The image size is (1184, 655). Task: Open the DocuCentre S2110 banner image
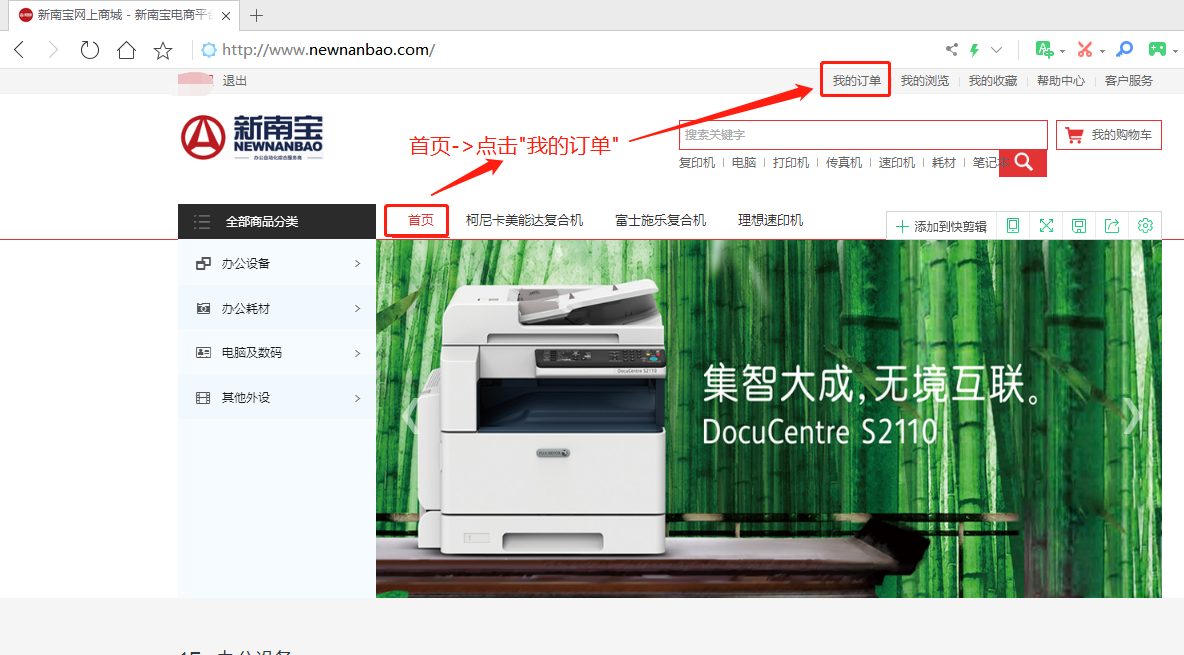pyautogui.click(x=769, y=419)
